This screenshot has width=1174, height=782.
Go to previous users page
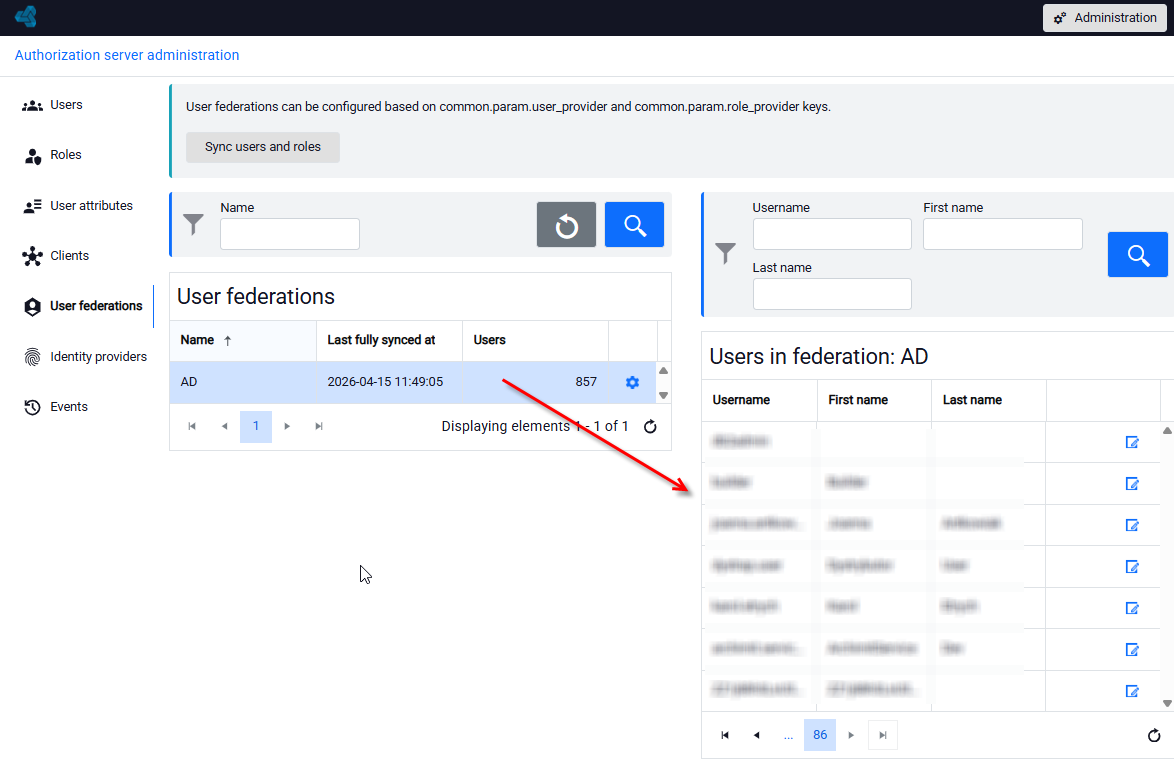757,736
